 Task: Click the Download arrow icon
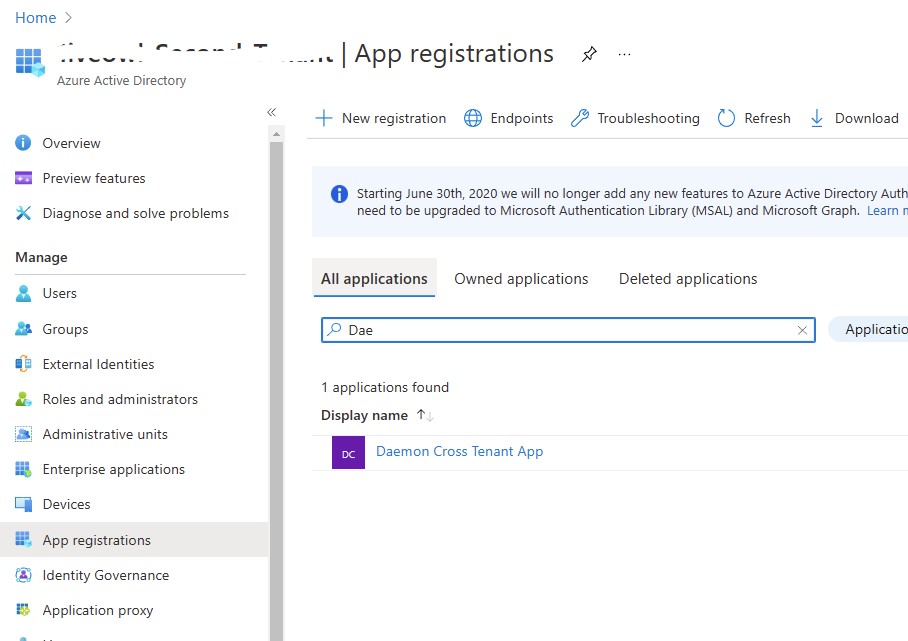pyautogui.click(x=817, y=118)
